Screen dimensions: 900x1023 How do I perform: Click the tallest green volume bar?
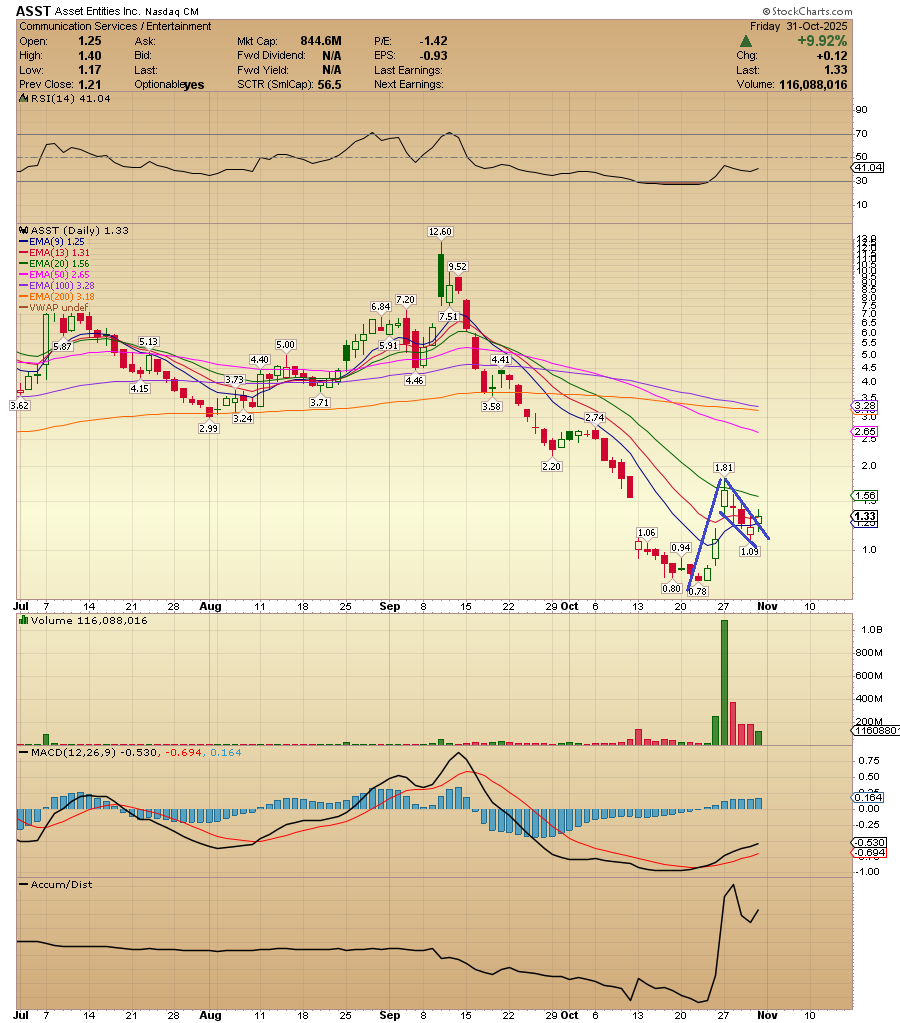click(x=724, y=682)
